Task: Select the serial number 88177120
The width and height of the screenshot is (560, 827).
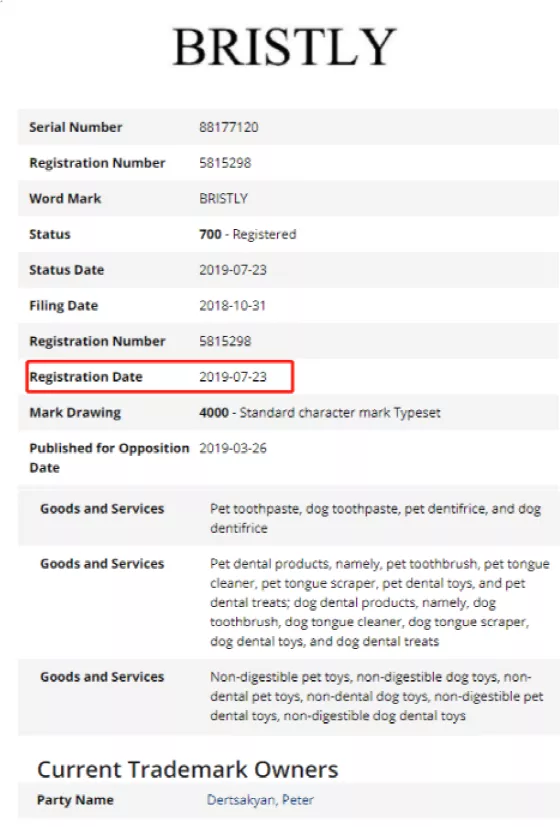Action: [x=229, y=127]
